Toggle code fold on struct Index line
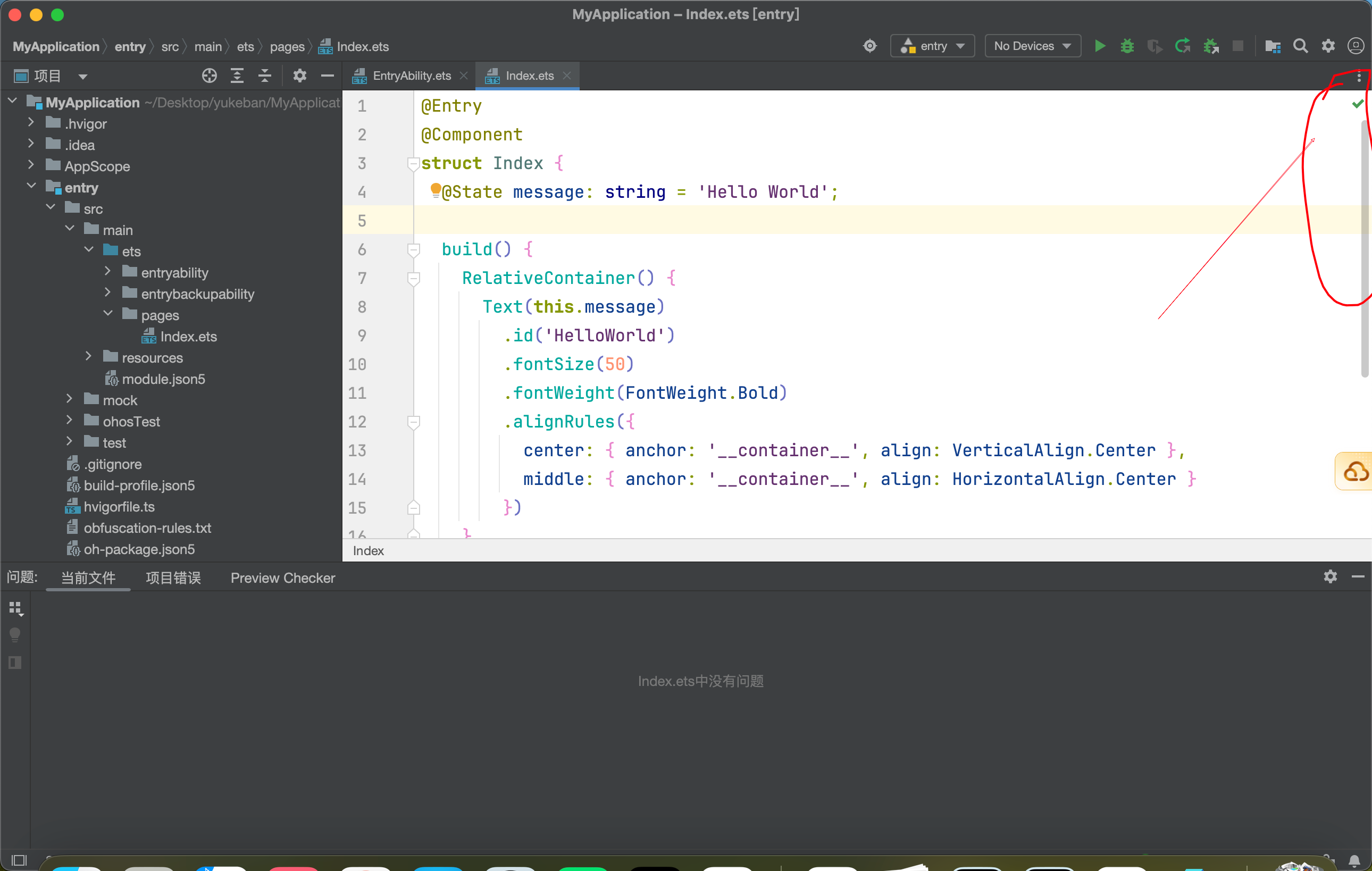Image resolution: width=1372 pixels, height=871 pixels. (x=414, y=164)
